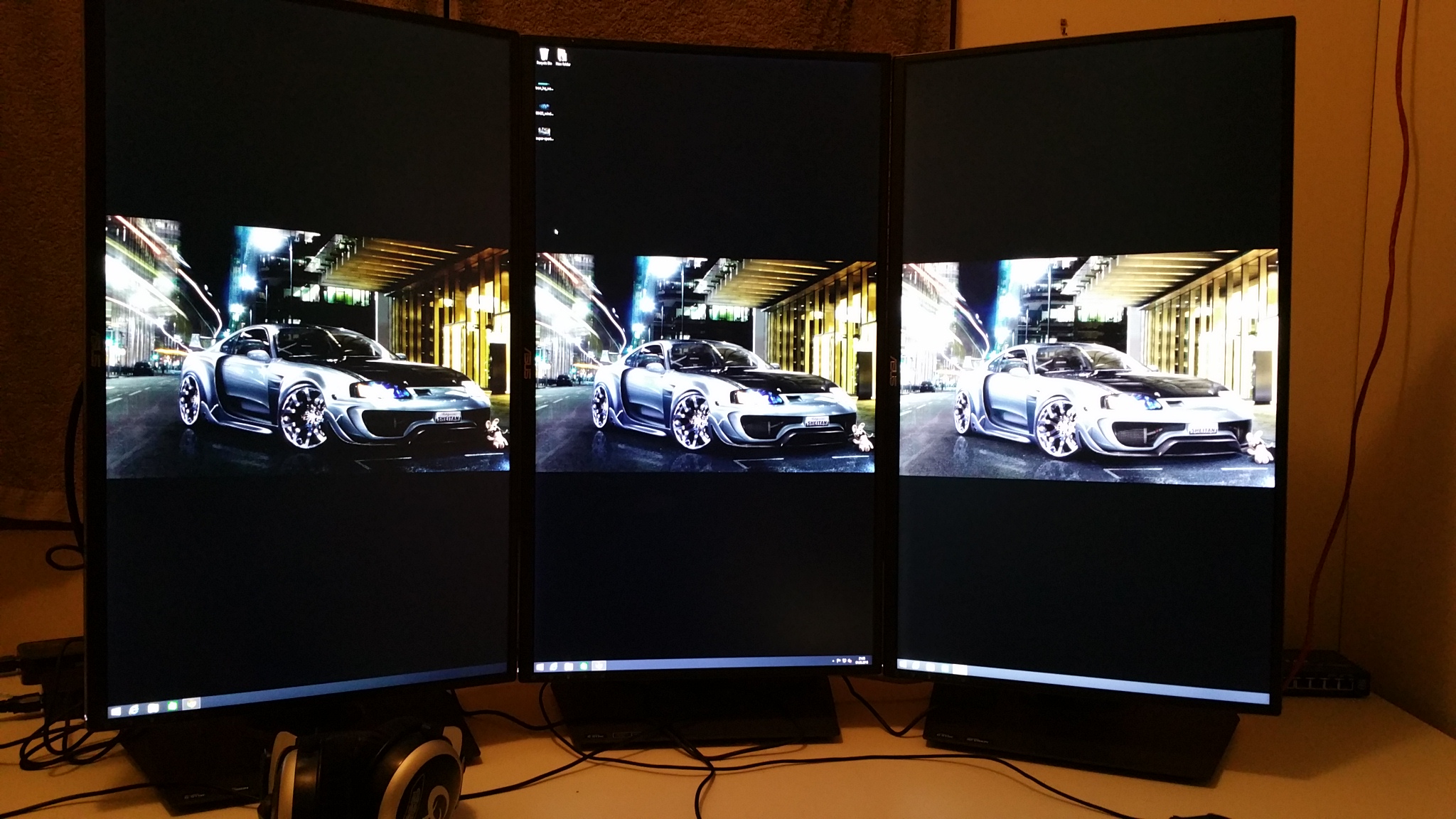Show hidden tray icons on center taskbar
This screenshot has height=819, width=1456.
click(833, 661)
